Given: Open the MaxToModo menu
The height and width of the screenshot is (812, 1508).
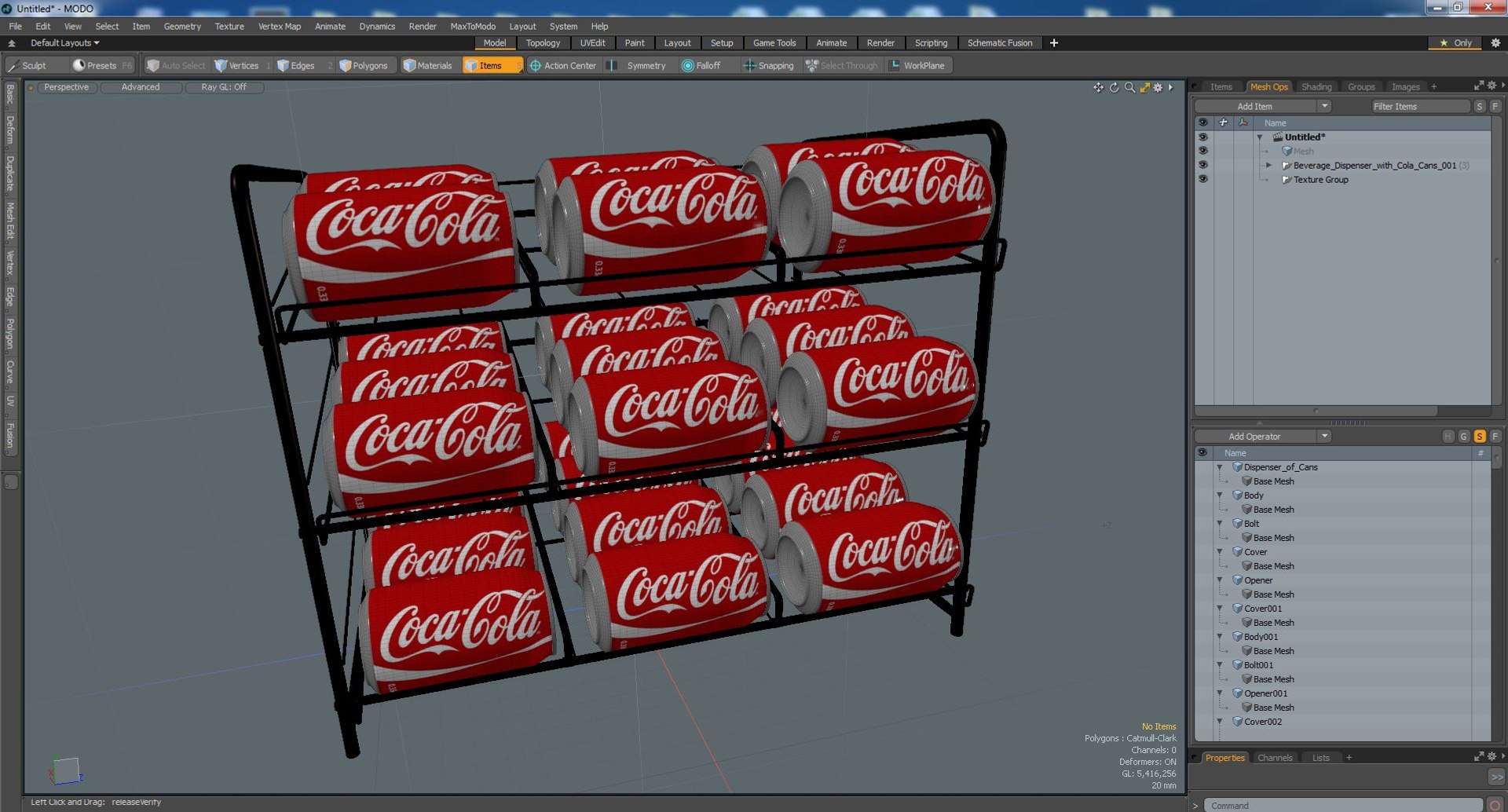Looking at the screenshot, I should point(473,26).
